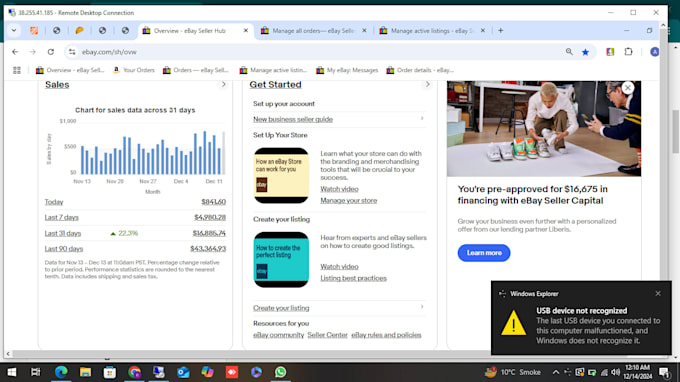Screen dimensions: 680x382
Task: Open Outlook from the taskbar
Action: click(183, 372)
